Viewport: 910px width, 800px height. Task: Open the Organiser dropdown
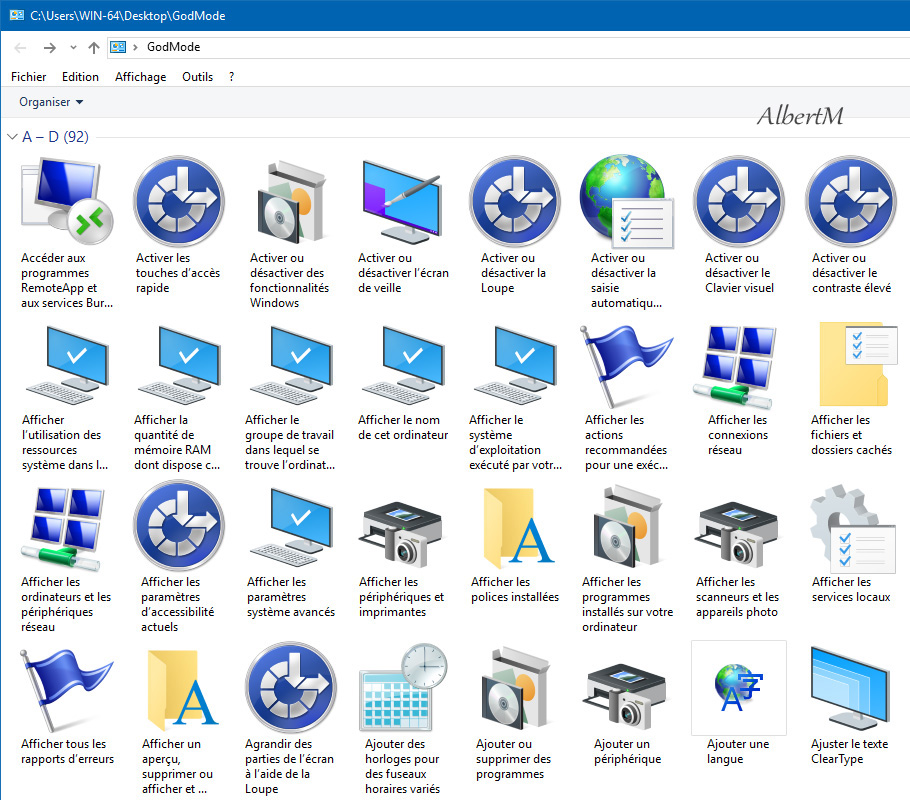[x=51, y=102]
